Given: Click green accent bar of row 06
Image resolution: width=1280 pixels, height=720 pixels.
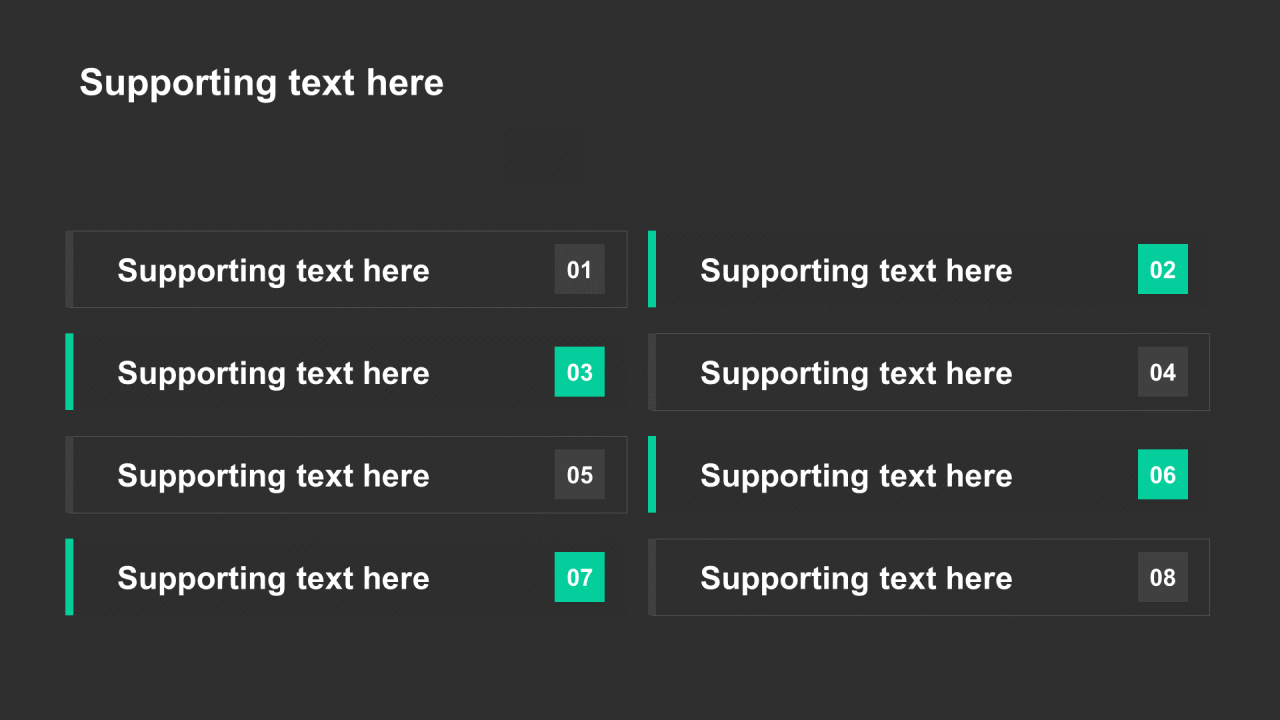Looking at the screenshot, I should click(x=652, y=474).
